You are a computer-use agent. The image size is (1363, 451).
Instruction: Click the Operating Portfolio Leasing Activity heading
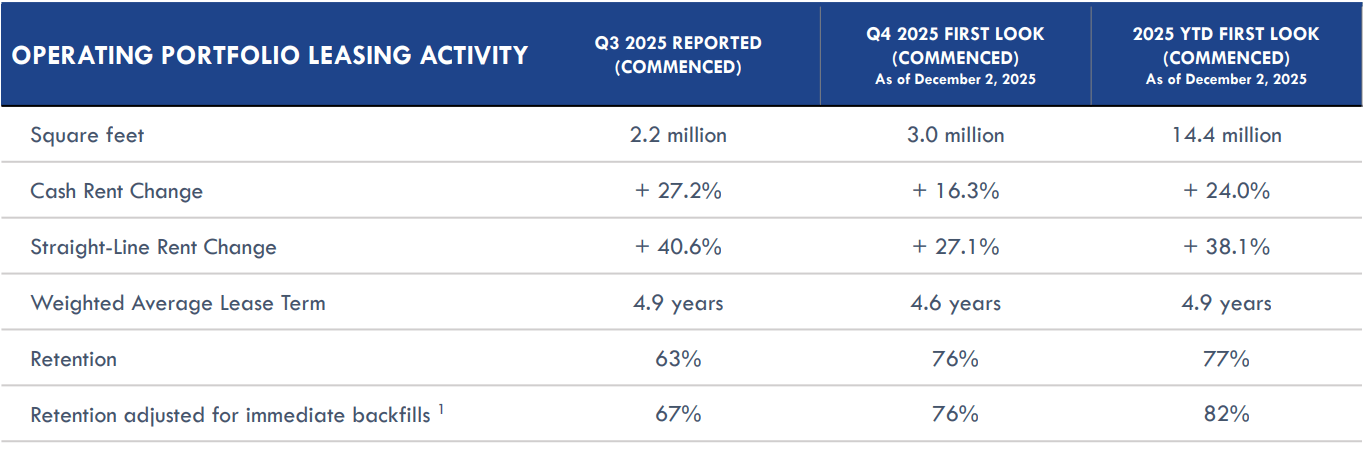(x=269, y=55)
